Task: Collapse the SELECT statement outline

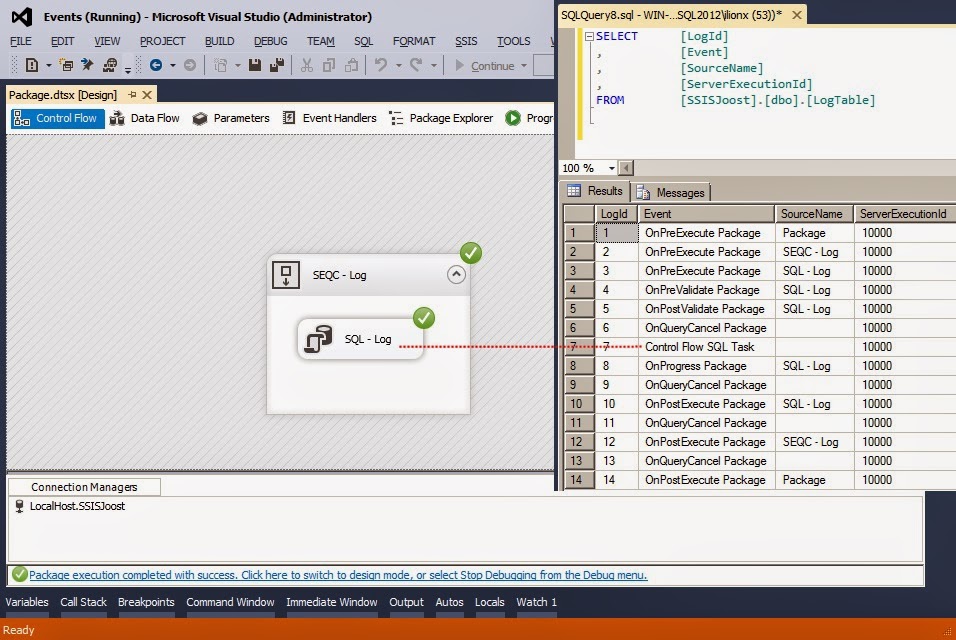Action: point(589,37)
